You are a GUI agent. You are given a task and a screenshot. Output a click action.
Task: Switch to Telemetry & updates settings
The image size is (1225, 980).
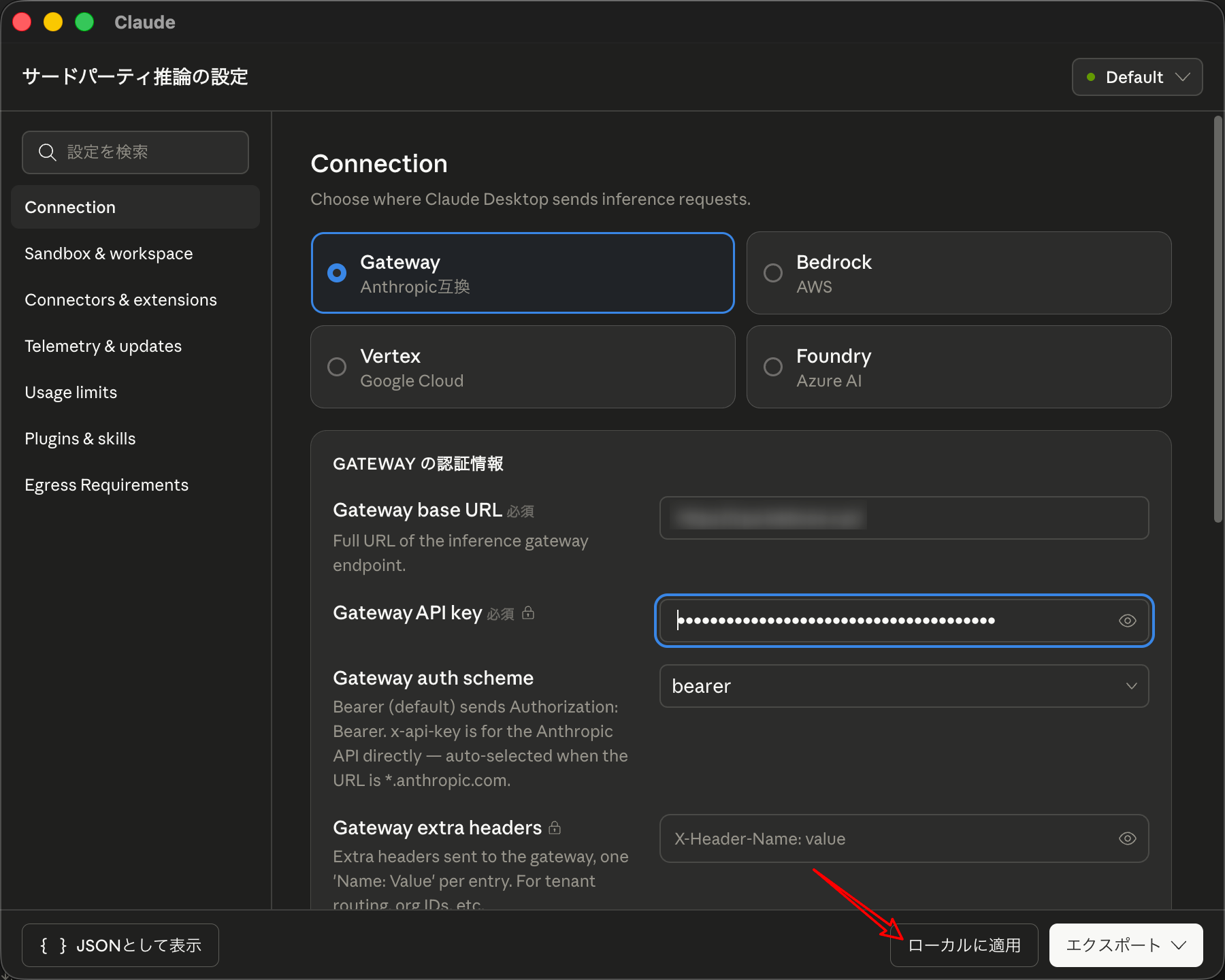tap(135, 346)
